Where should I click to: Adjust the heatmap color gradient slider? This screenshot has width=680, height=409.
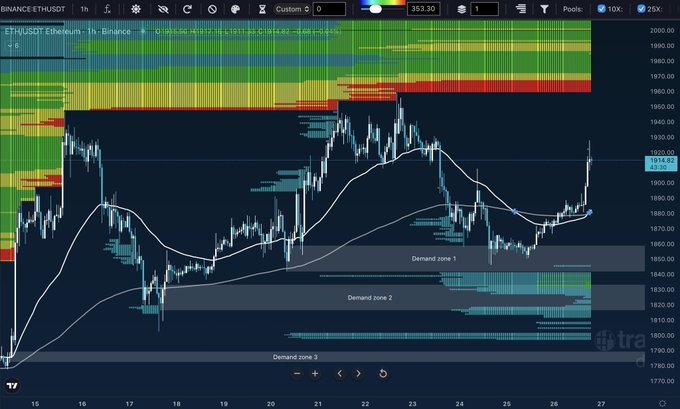[376, 9]
